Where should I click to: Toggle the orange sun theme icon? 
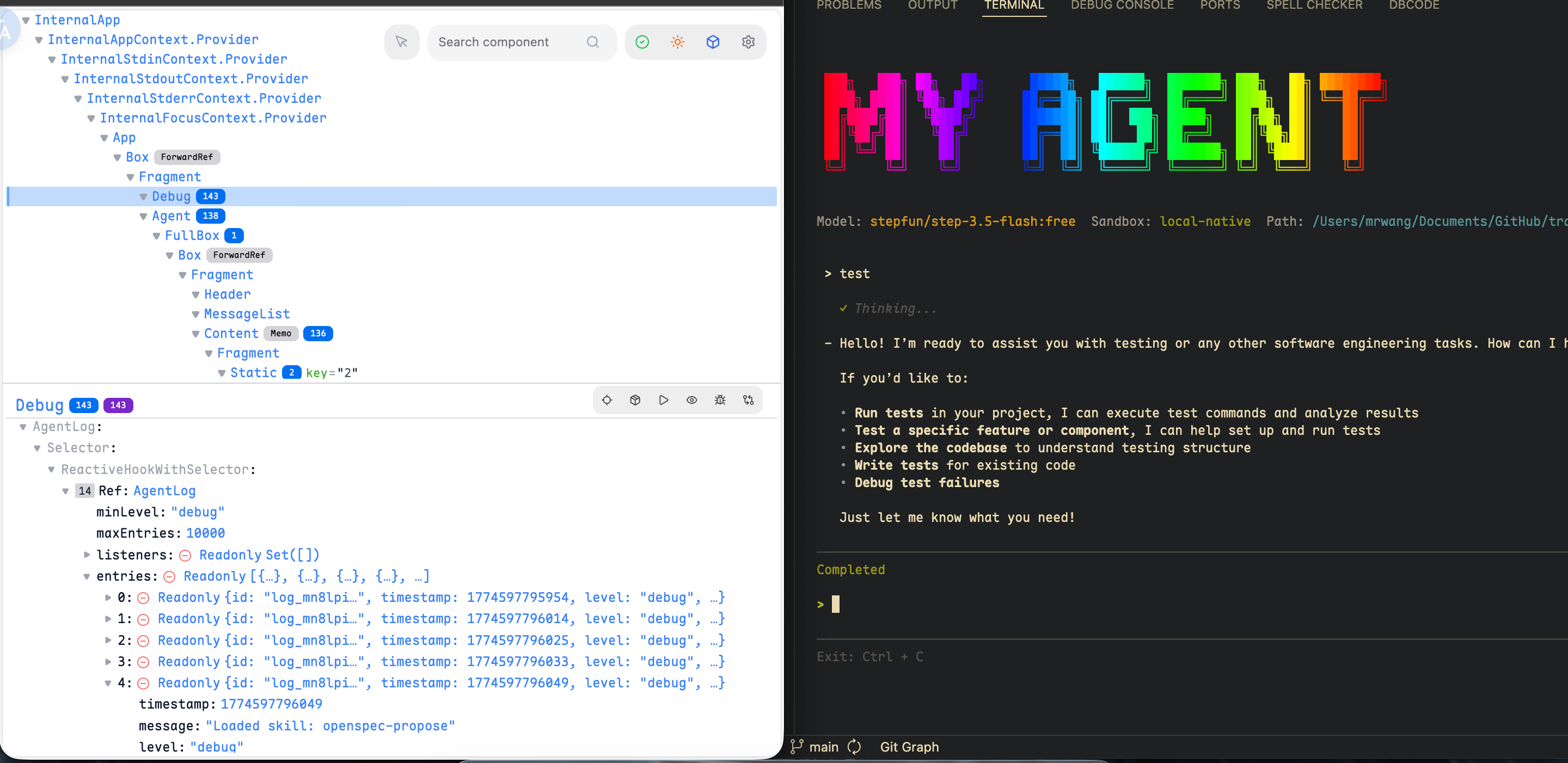click(x=677, y=42)
